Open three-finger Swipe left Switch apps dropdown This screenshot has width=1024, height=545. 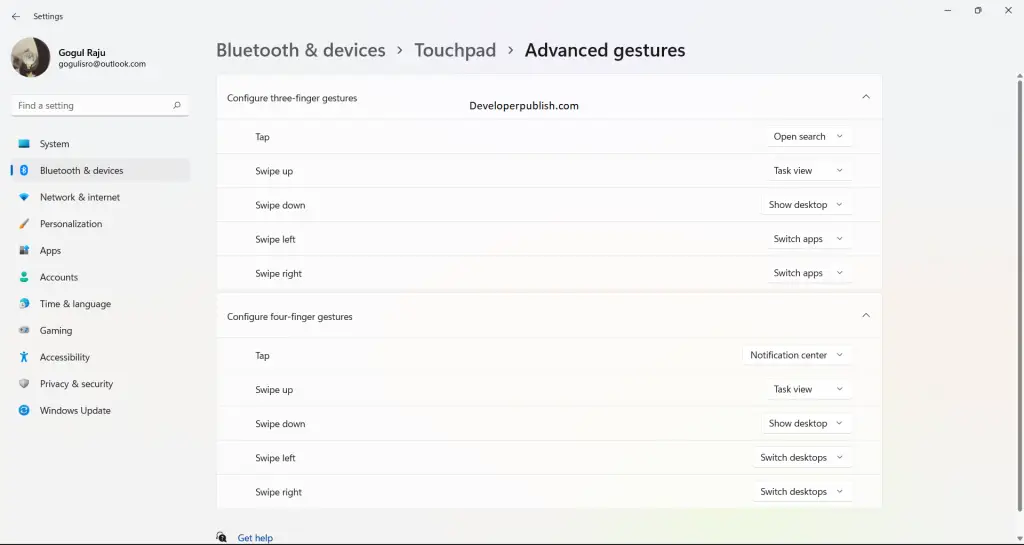(x=808, y=239)
